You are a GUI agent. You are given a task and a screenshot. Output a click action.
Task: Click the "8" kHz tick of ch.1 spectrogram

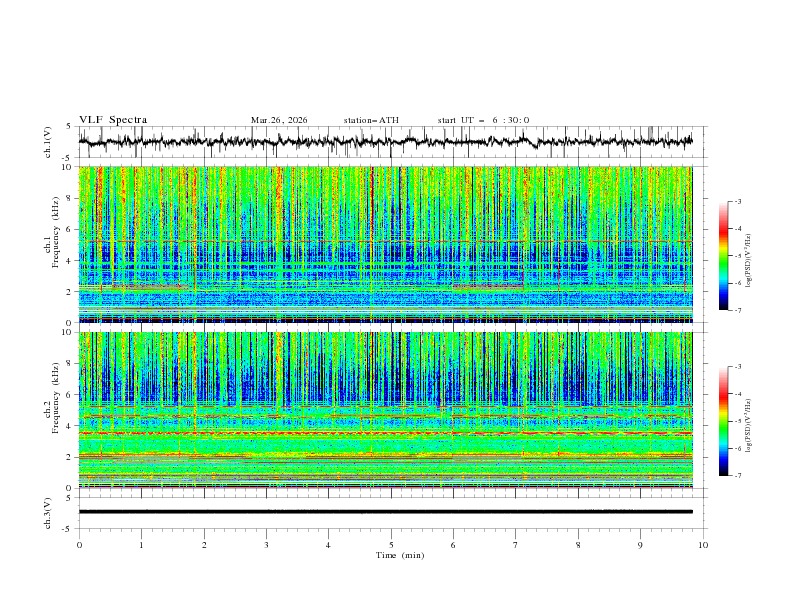69,198
